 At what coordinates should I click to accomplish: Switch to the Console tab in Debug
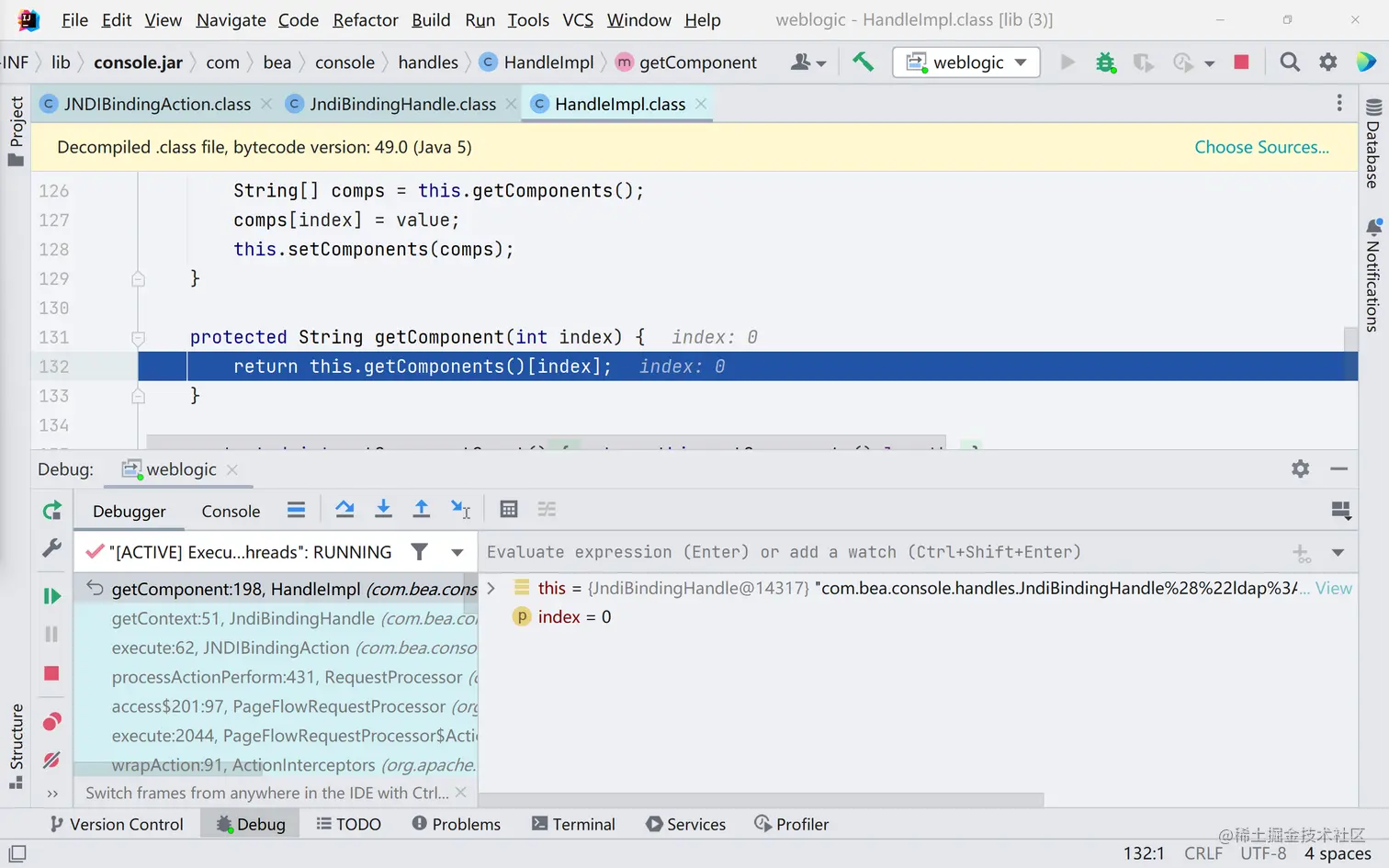coord(231,512)
